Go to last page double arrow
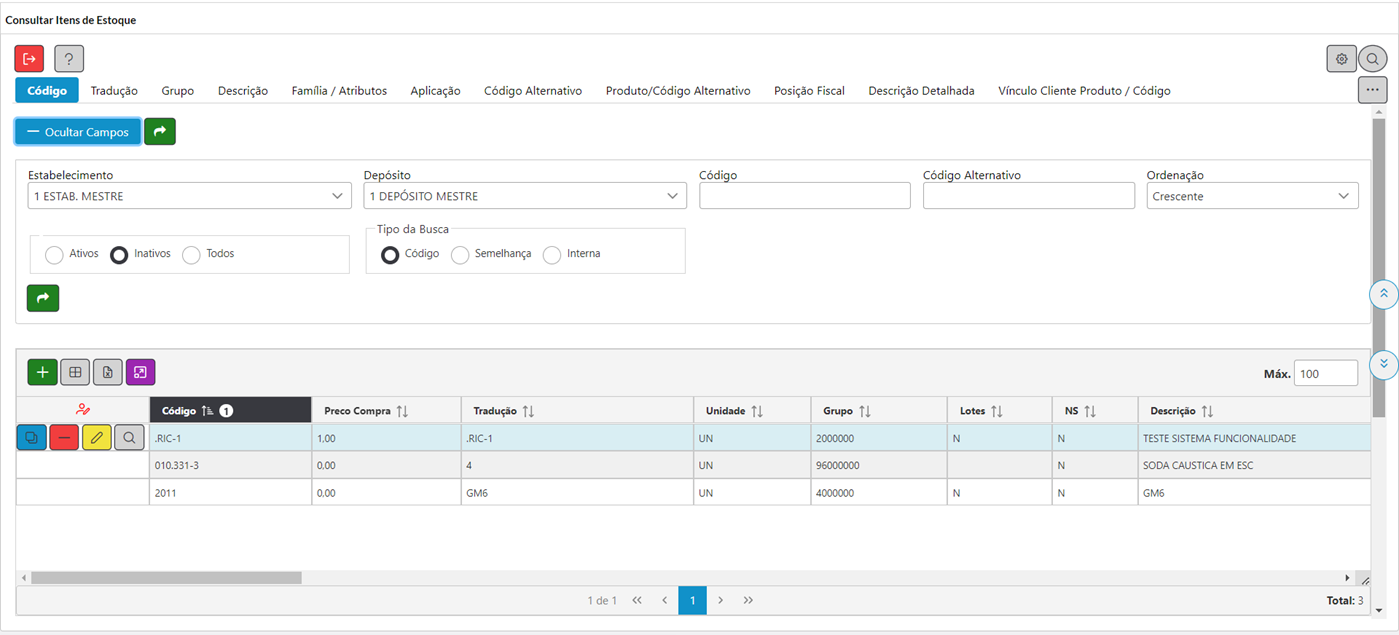 pyautogui.click(x=748, y=600)
